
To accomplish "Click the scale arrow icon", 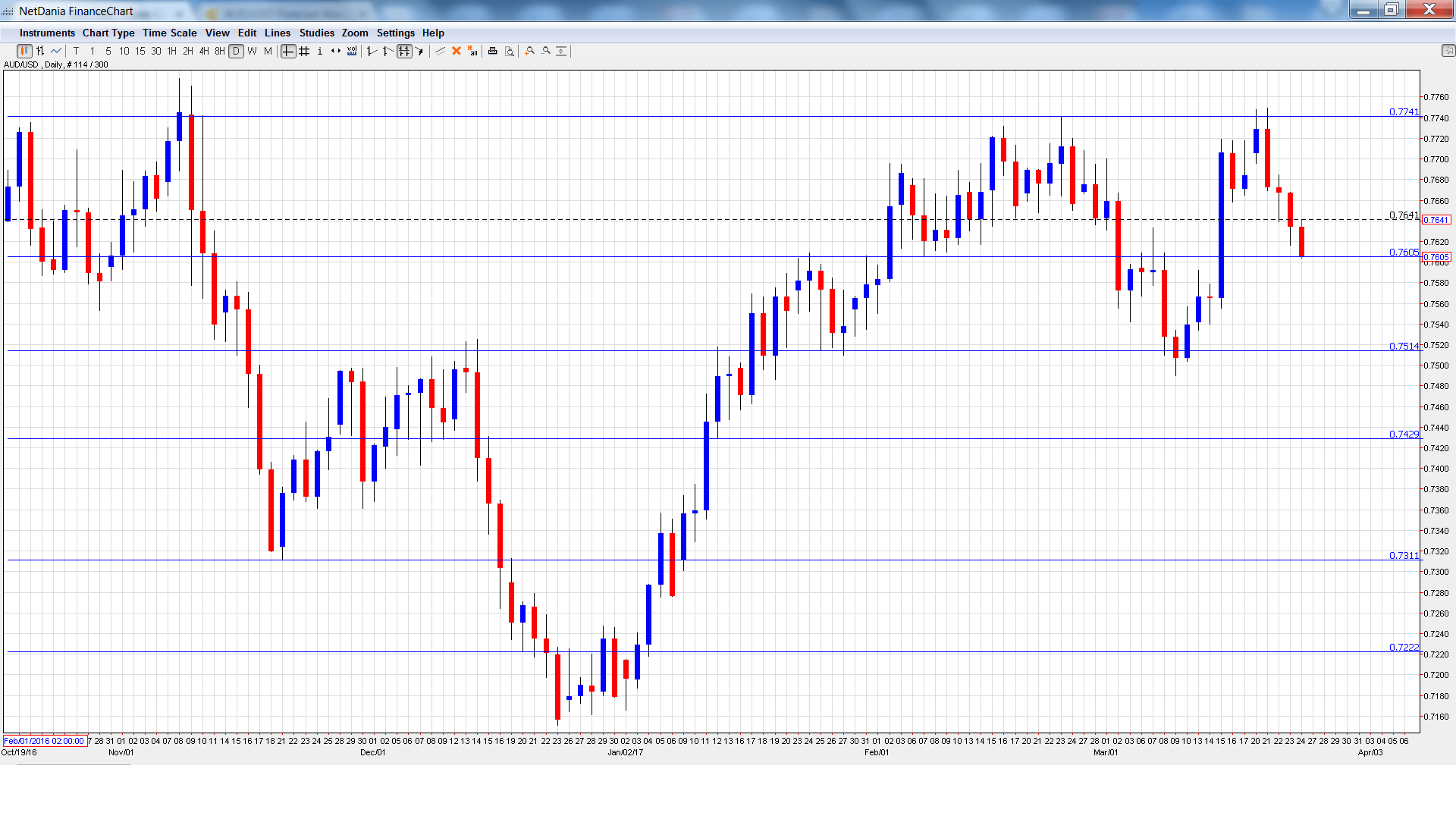I will (420, 52).
